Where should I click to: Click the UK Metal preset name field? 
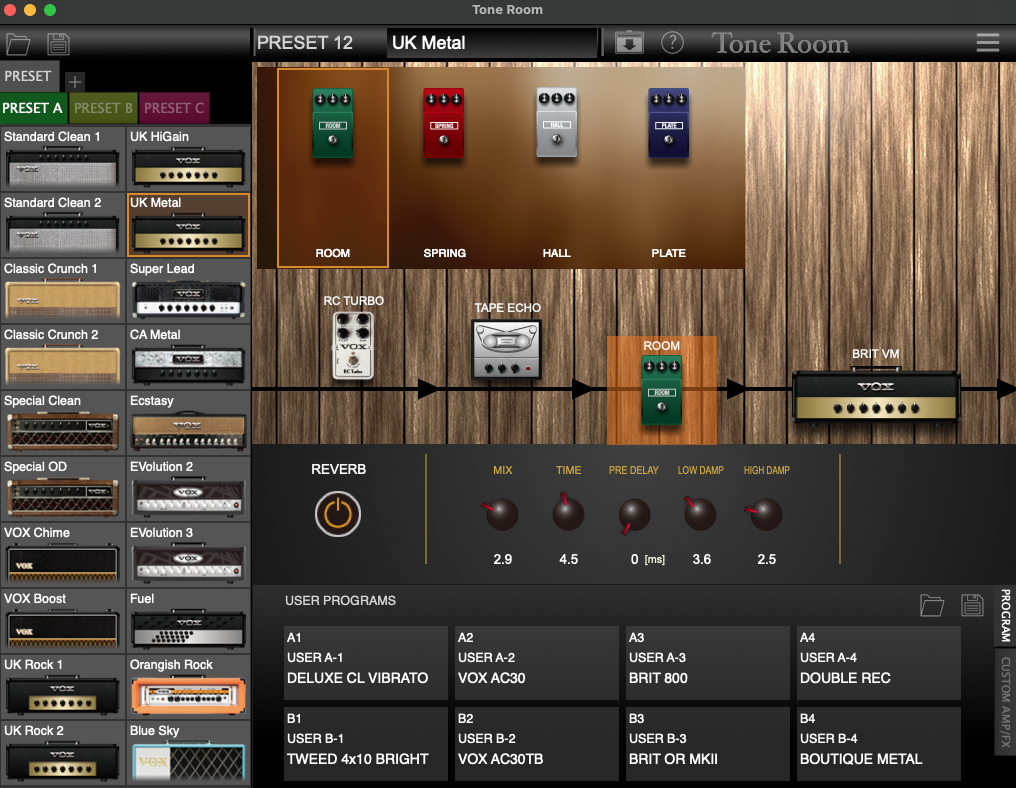click(491, 43)
